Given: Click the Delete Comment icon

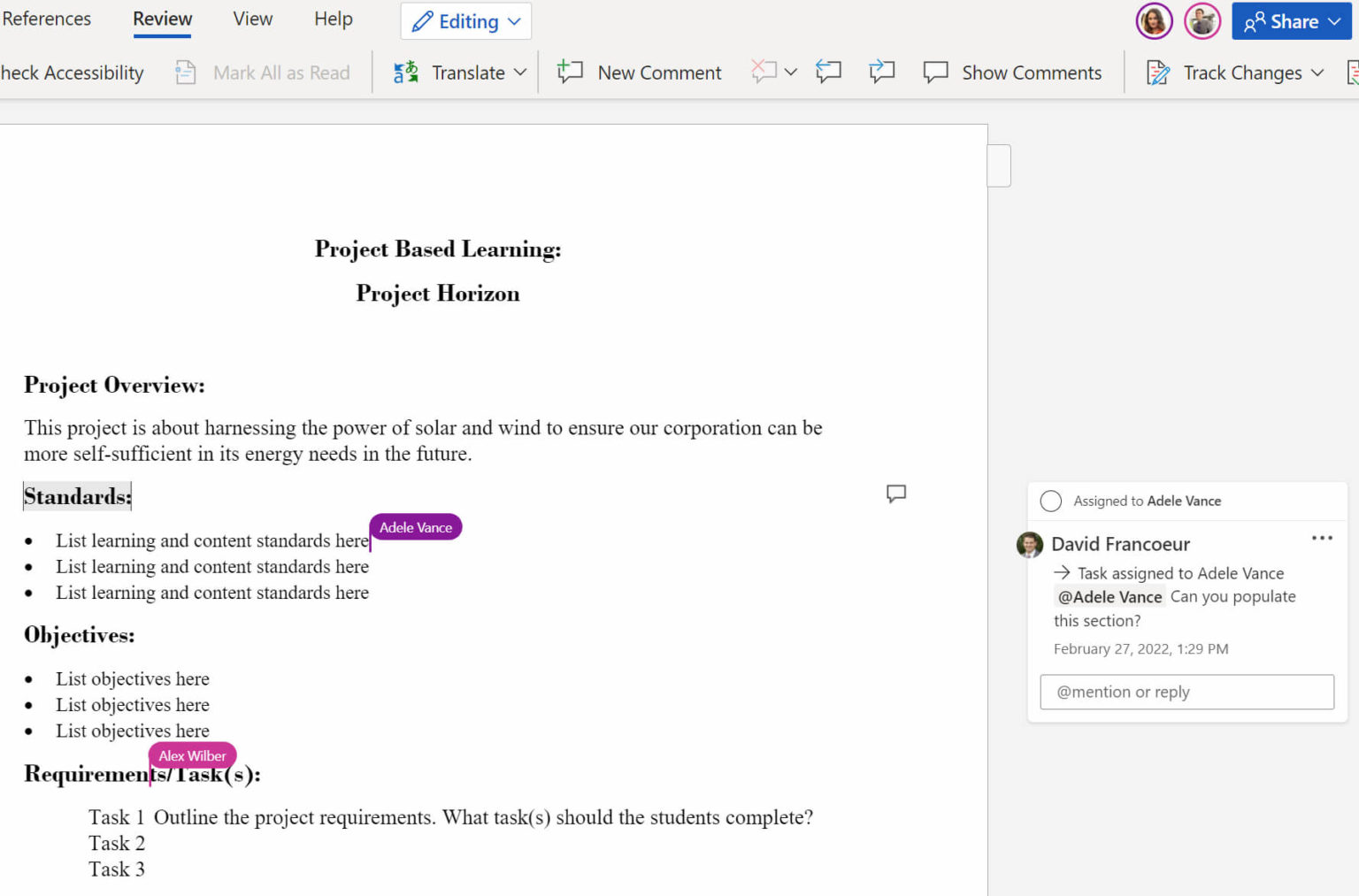Looking at the screenshot, I should pos(763,72).
